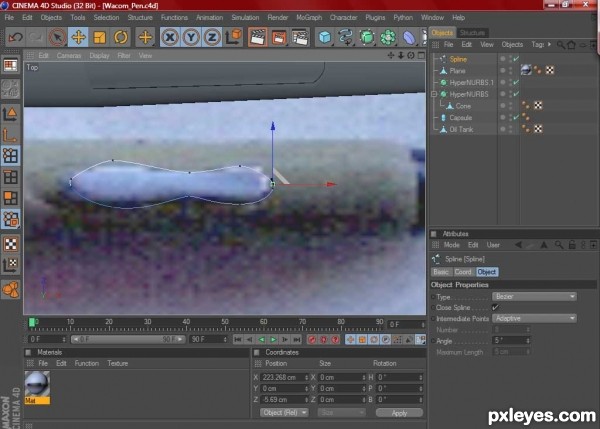Click the viewport layout icon in left sidebar
The image size is (600, 429).
point(10,66)
